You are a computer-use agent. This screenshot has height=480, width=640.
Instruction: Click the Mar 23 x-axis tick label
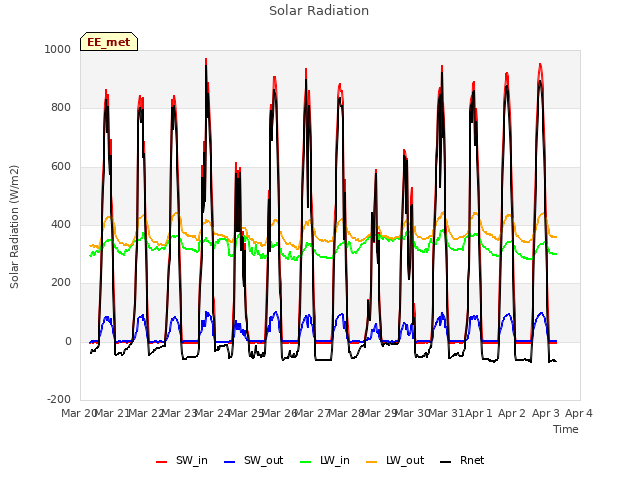click(180, 413)
